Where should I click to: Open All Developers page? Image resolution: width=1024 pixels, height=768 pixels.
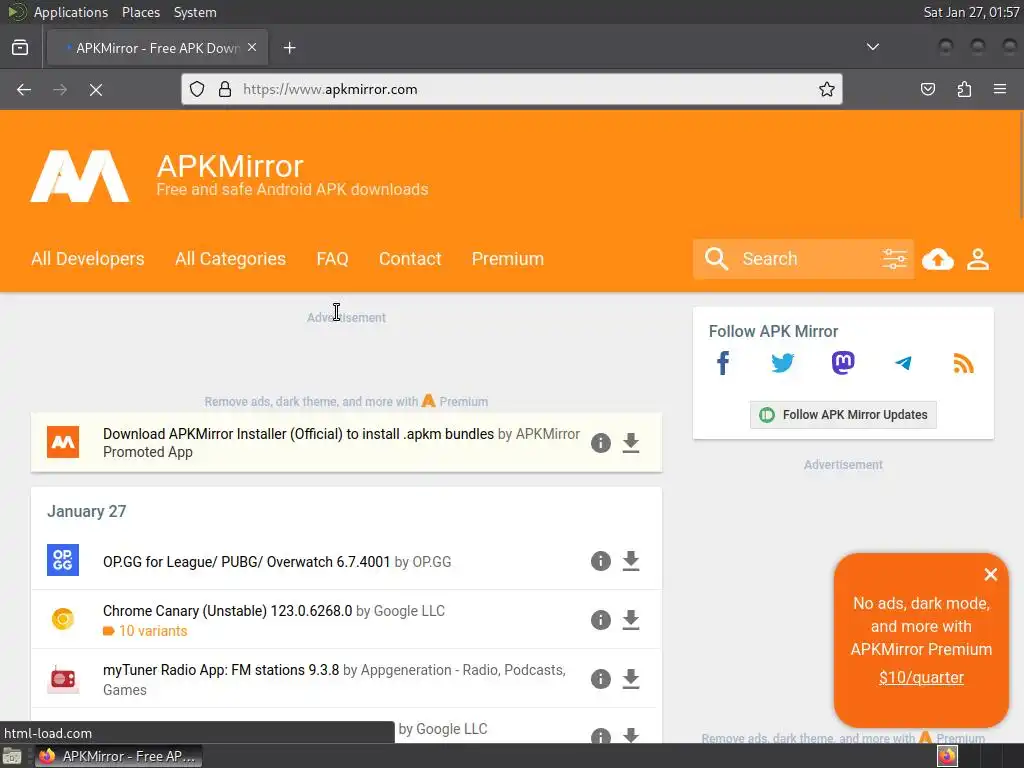88,259
